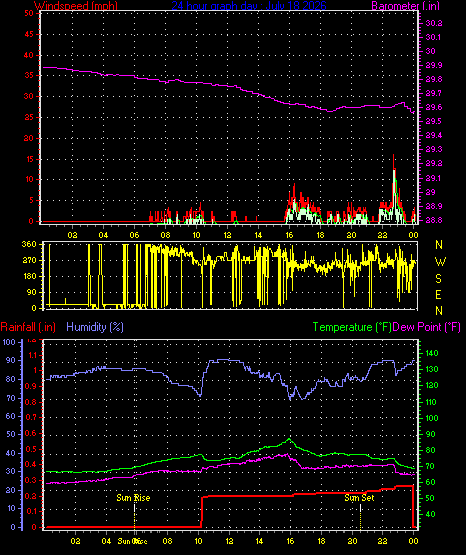
Task: Click the barometer axis value 29.6
Action: tap(434, 108)
